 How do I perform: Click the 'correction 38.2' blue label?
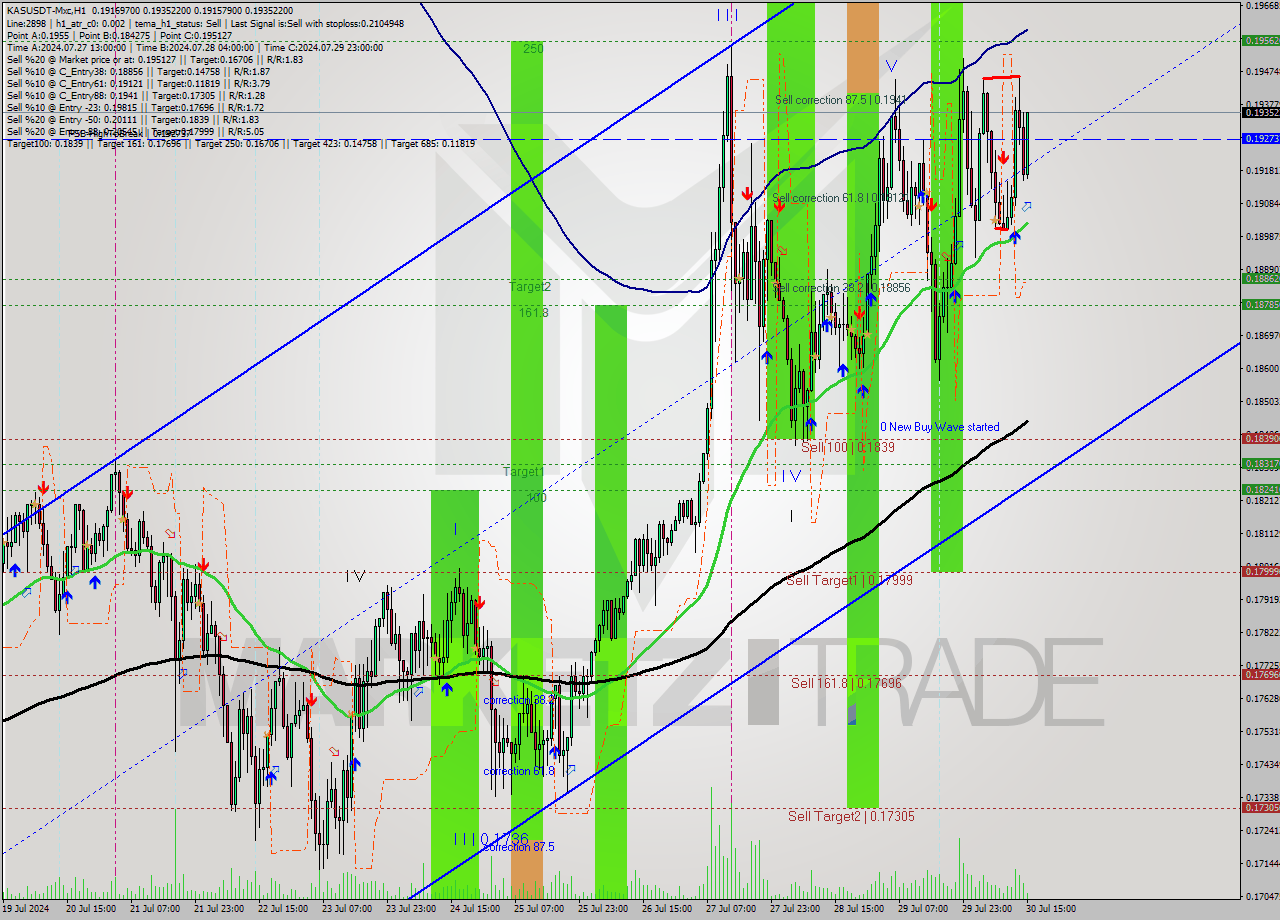click(x=520, y=700)
